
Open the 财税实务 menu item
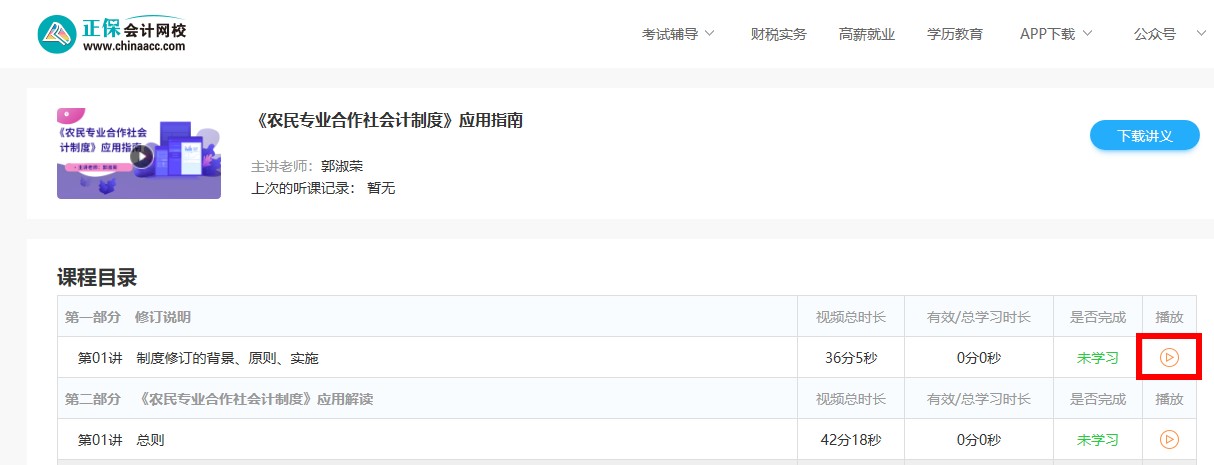778,34
